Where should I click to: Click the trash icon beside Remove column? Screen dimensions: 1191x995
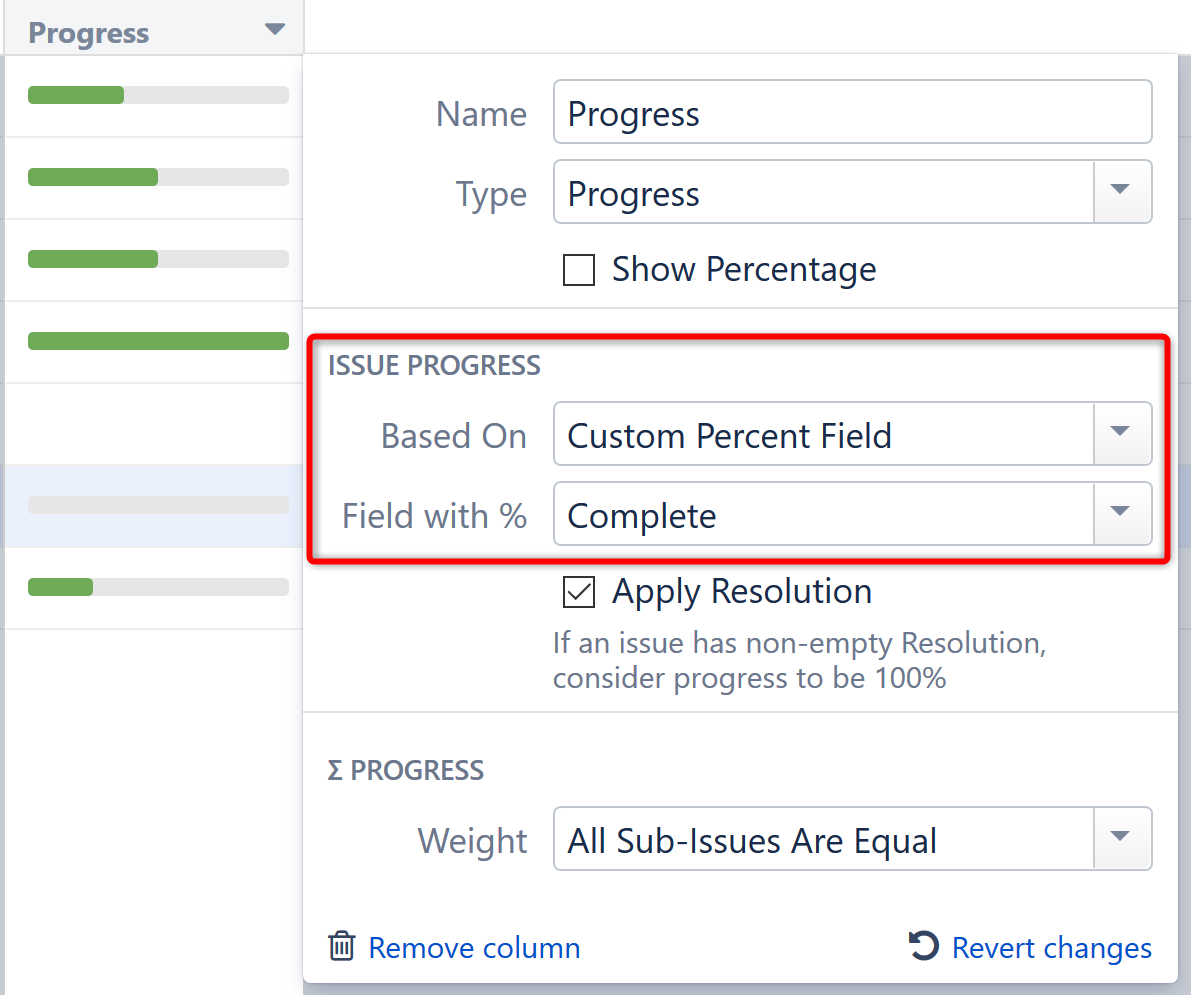(x=342, y=946)
